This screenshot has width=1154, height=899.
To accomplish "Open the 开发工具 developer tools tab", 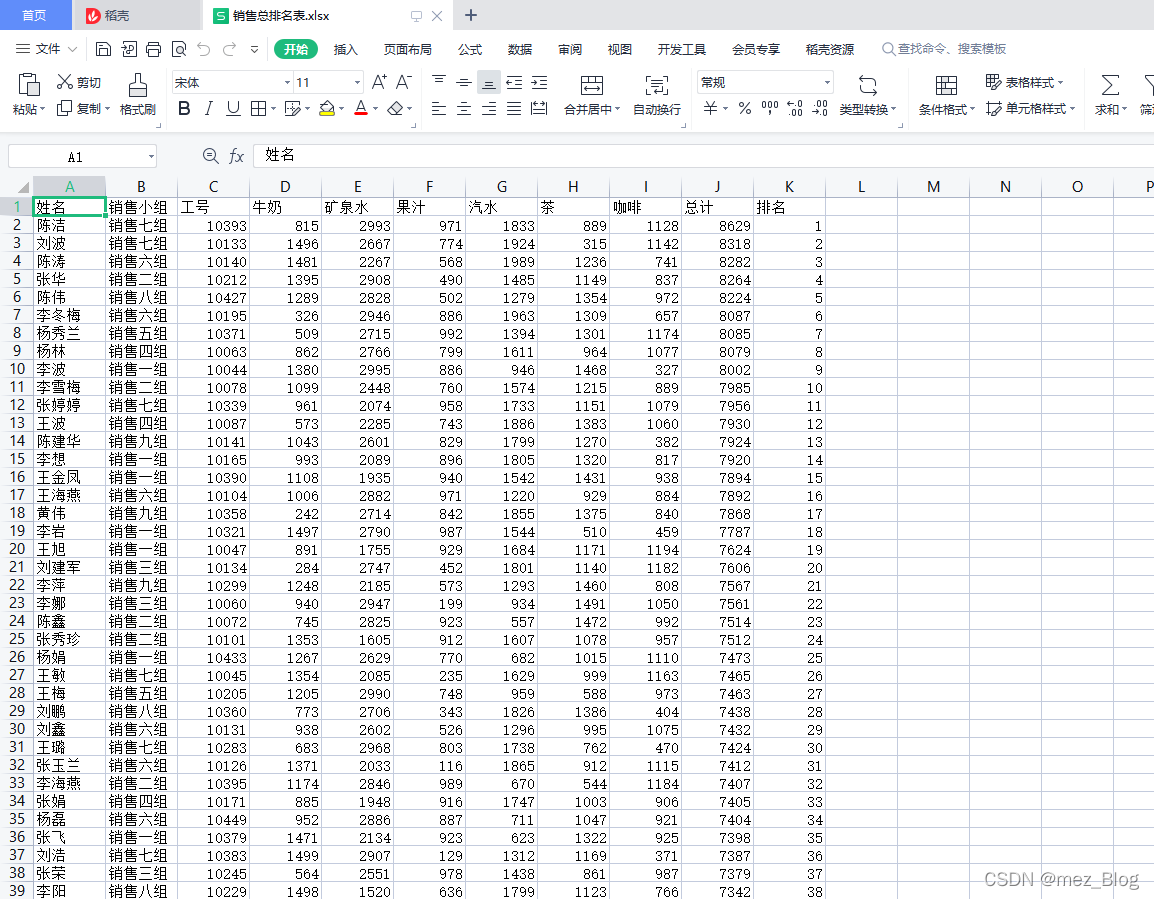I will click(682, 49).
